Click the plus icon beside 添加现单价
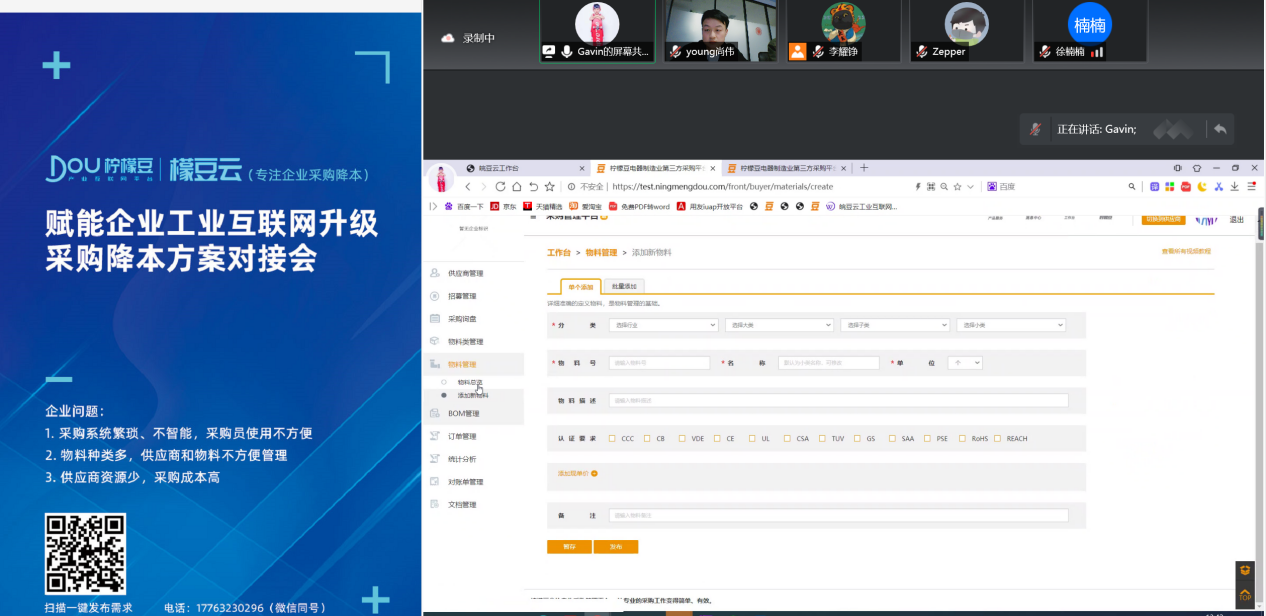This screenshot has width=1266, height=616. pos(594,473)
